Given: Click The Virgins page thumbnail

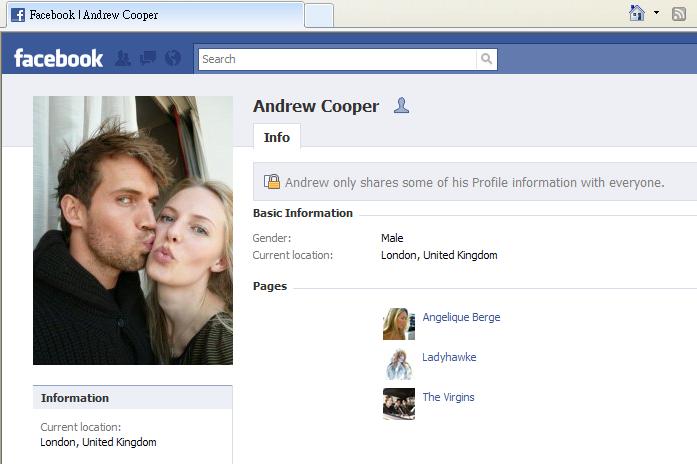Looking at the screenshot, I should (399, 404).
